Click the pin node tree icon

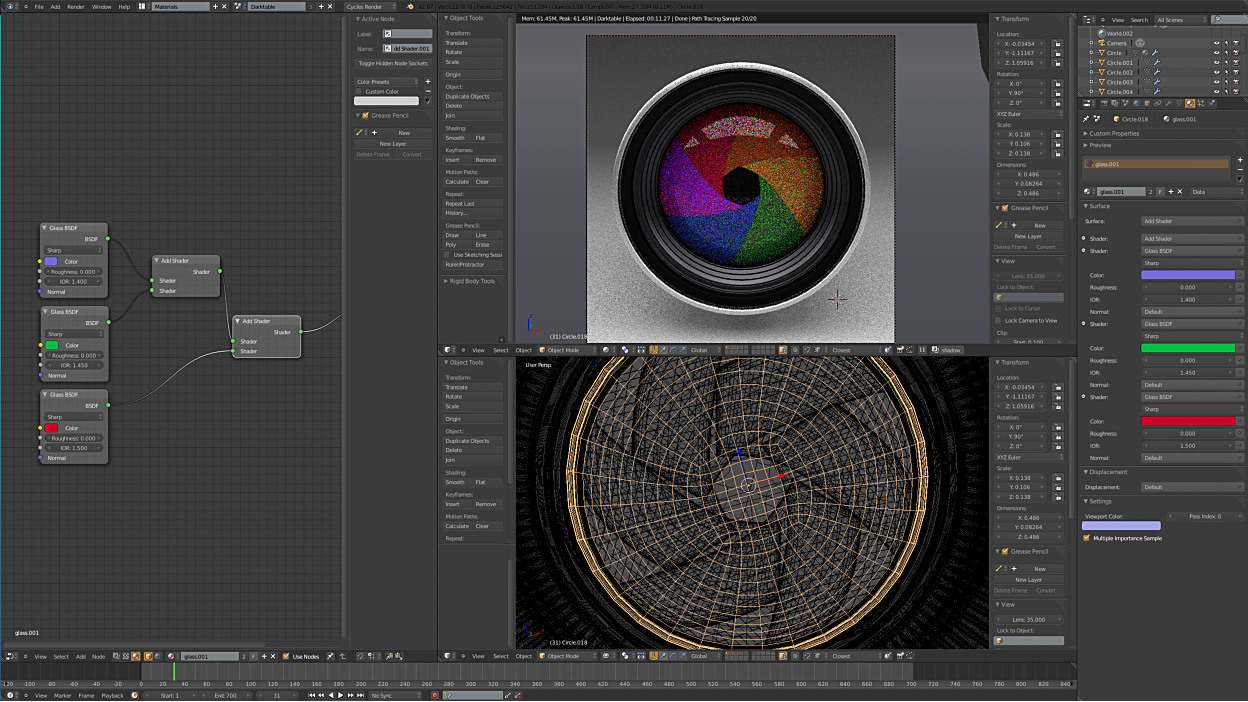tap(330, 656)
